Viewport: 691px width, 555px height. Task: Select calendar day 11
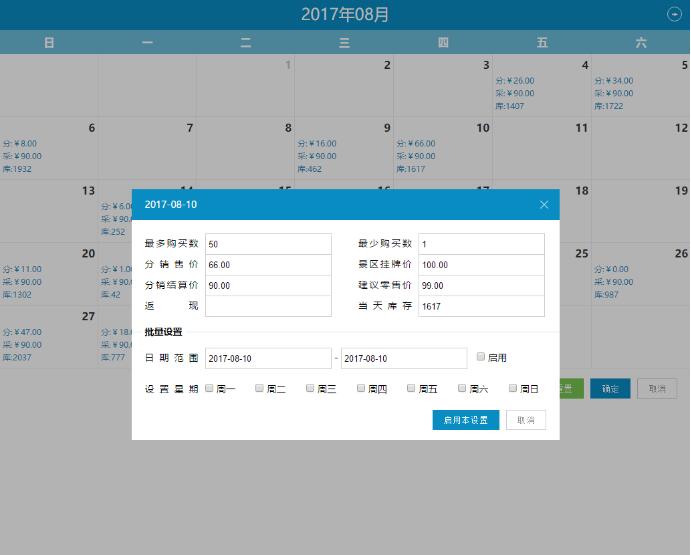pos(542,148)
